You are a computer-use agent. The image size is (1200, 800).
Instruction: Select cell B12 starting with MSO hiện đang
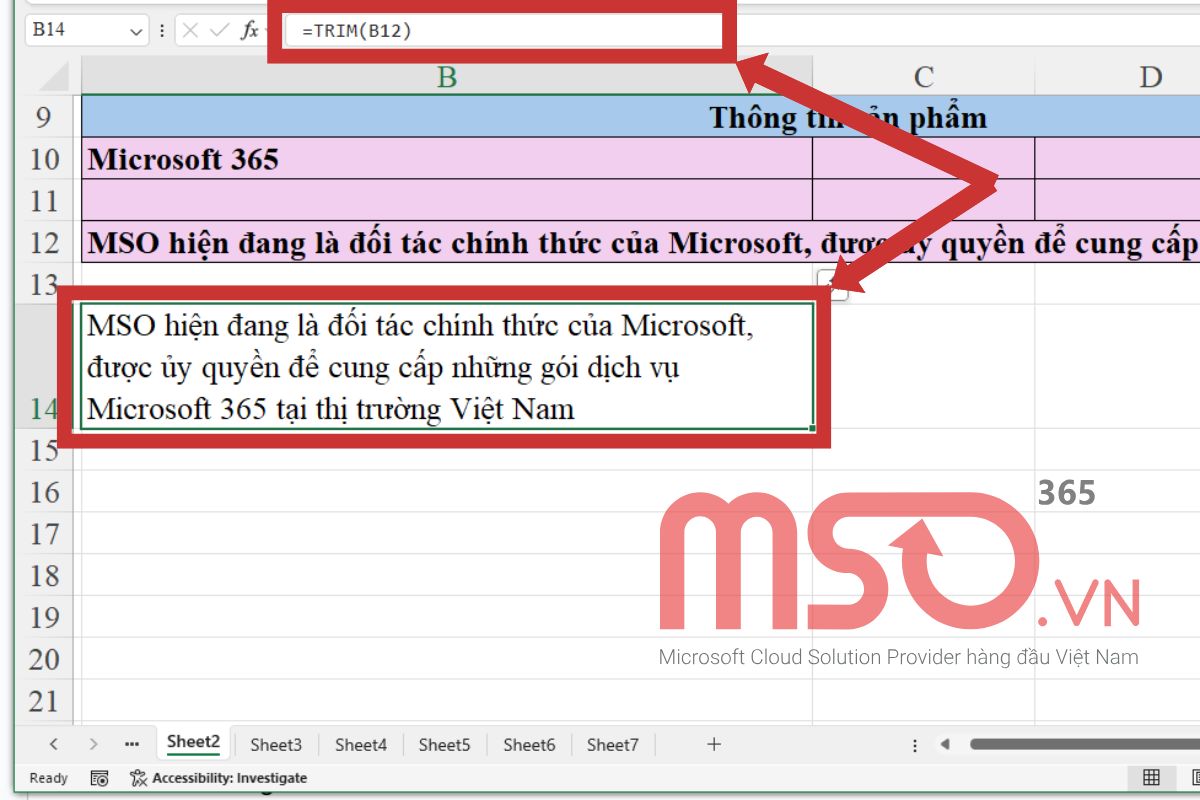tap(641, 243)
